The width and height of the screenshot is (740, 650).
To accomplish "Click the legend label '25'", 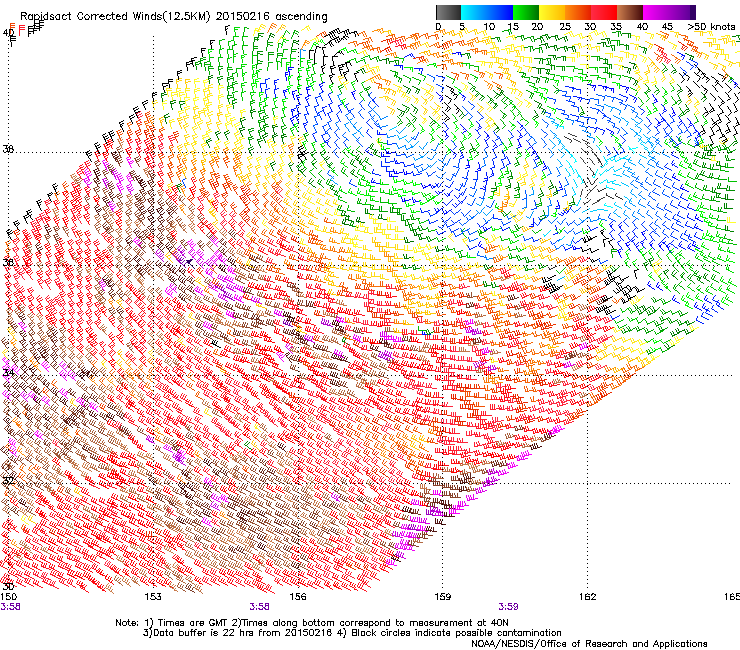I will [x=565, y=27].
